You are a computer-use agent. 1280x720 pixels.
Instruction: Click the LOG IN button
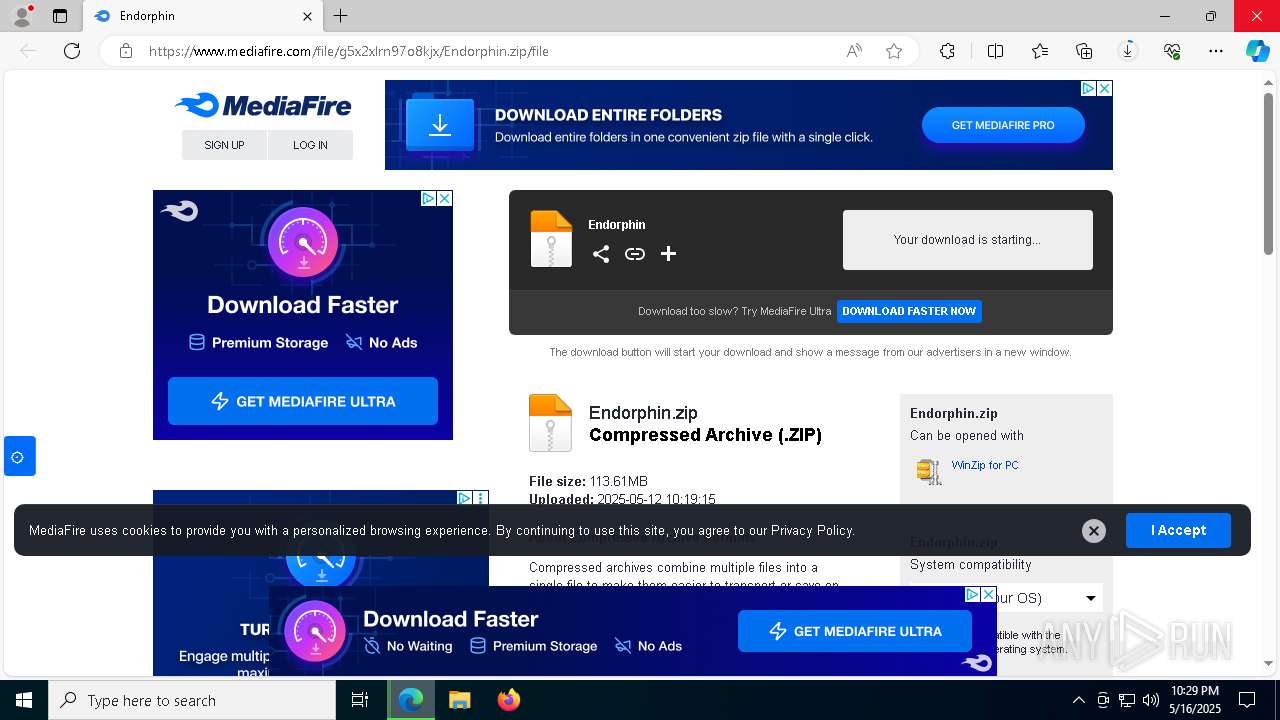point(310,145)
